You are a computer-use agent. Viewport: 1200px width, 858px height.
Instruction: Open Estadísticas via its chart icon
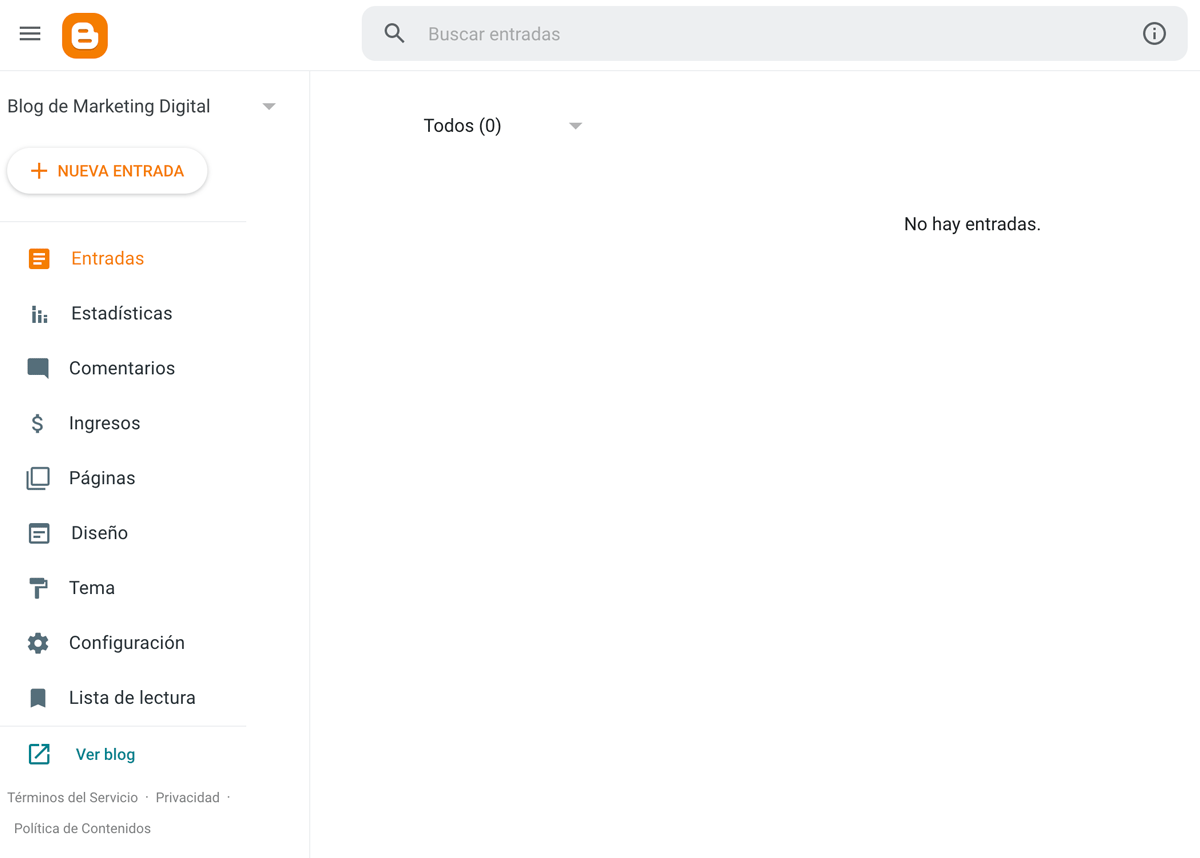[x=38, y=313]
